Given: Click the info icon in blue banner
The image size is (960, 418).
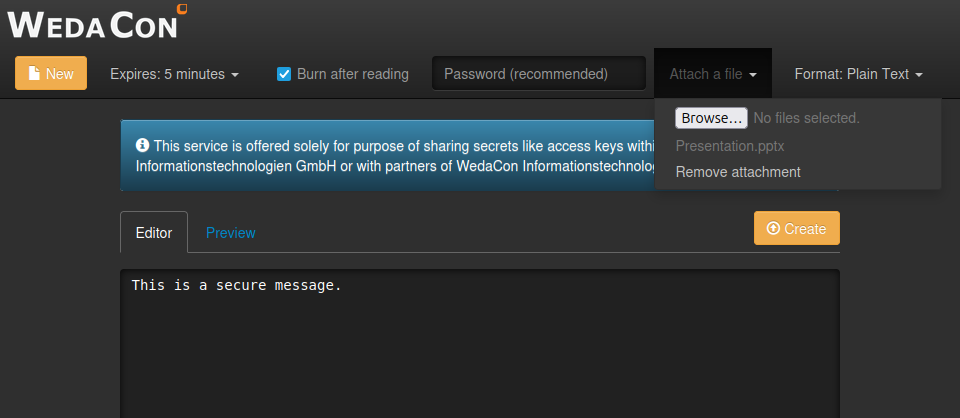Looking at the screenshot, I should click(142, 145).
